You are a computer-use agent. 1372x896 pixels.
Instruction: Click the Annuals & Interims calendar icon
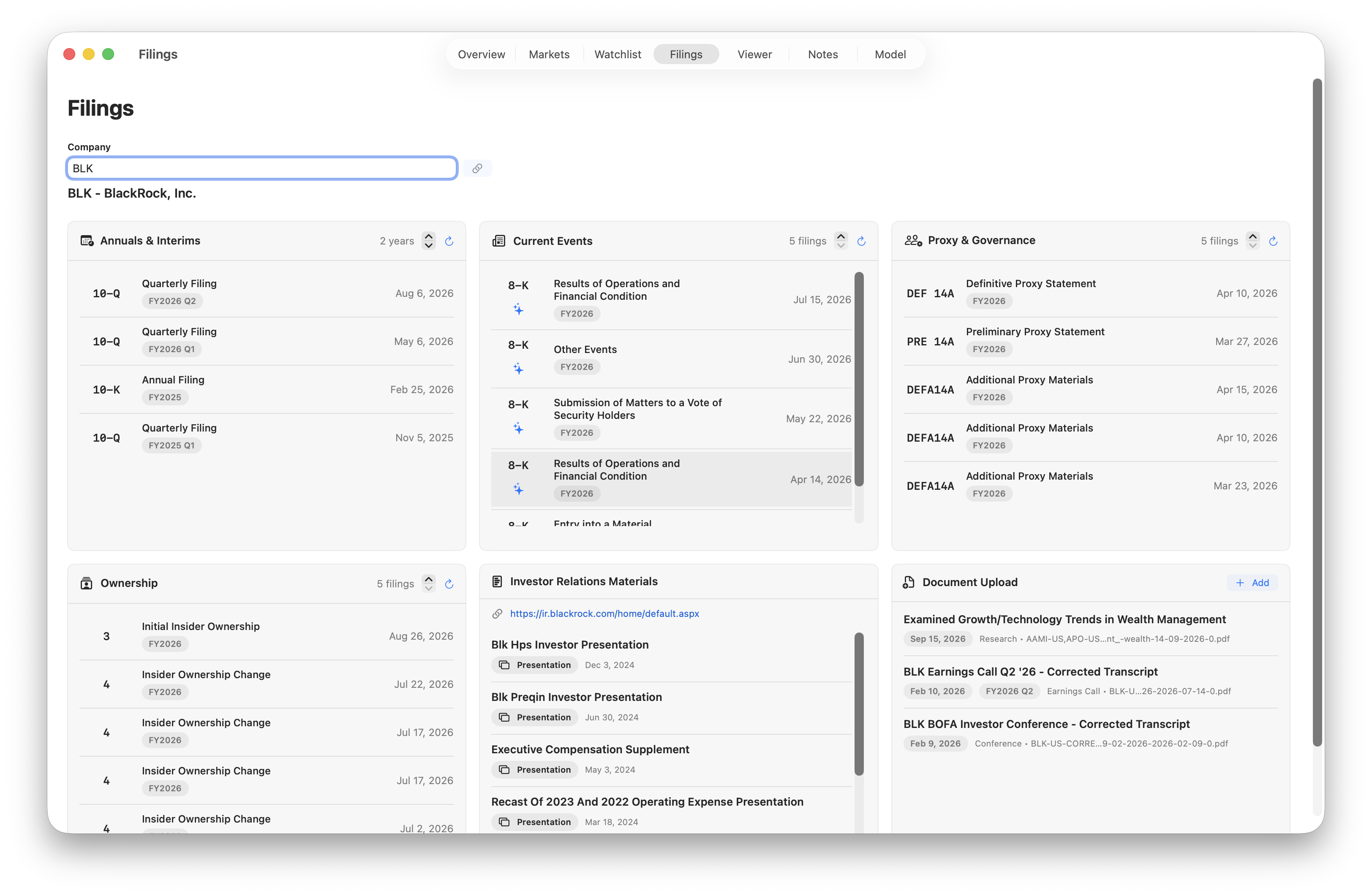[x=87, y=240]
